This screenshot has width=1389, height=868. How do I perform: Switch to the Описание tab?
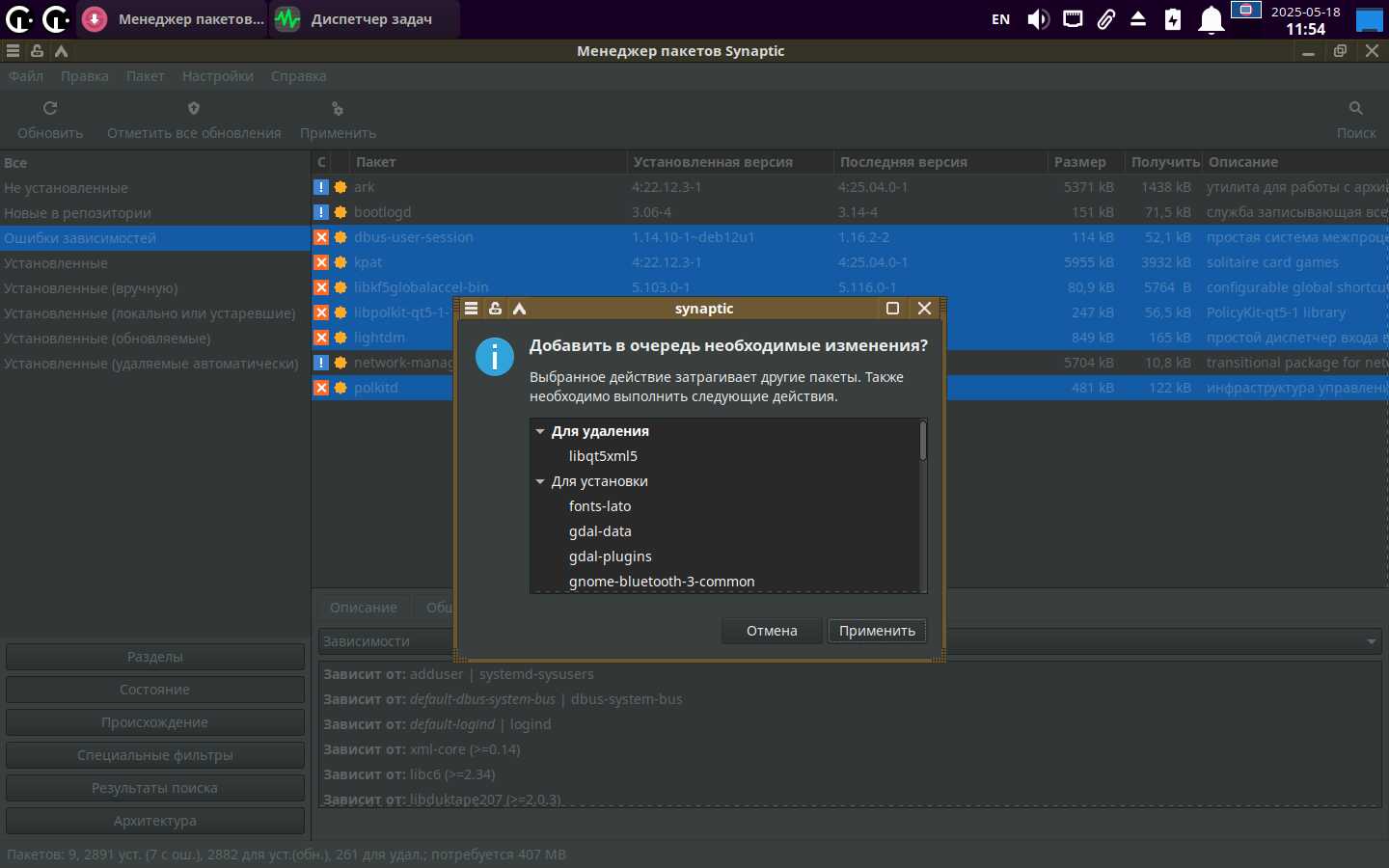point(364,608)
